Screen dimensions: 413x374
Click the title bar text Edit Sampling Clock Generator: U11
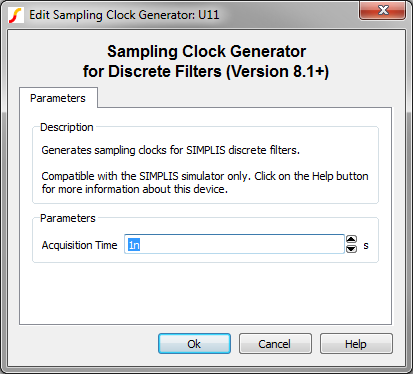click(x=124, y=15)
